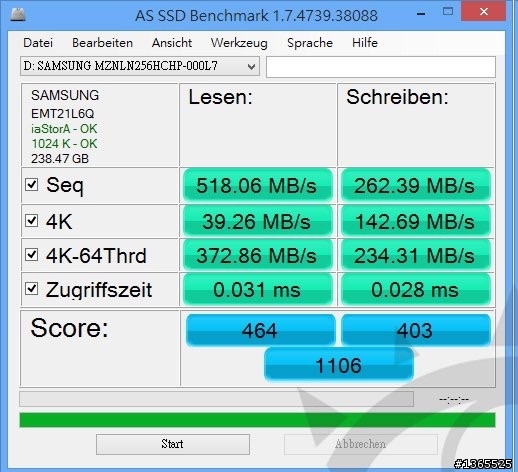Disable the 4K-64Thrd test checkbox
The height and width of the screenshot is (472, 518).
coord(32,254)
